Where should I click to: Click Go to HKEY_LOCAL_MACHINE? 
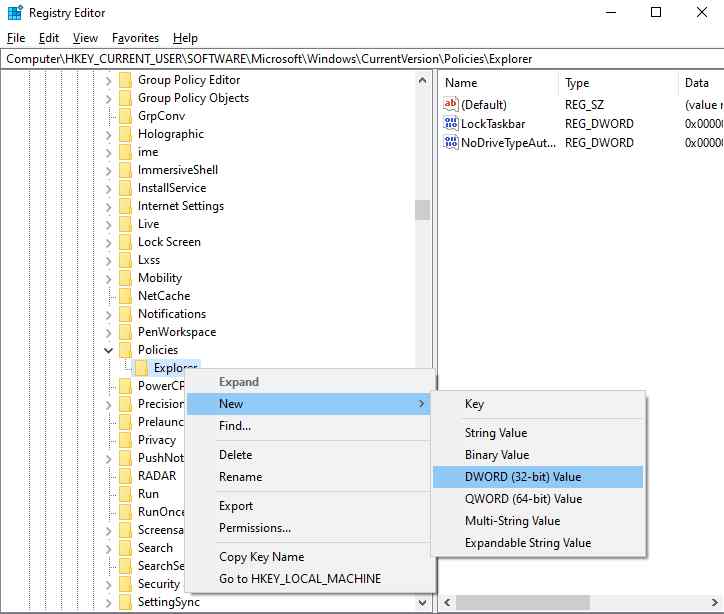pyautogui.click(x=309, y=579)
